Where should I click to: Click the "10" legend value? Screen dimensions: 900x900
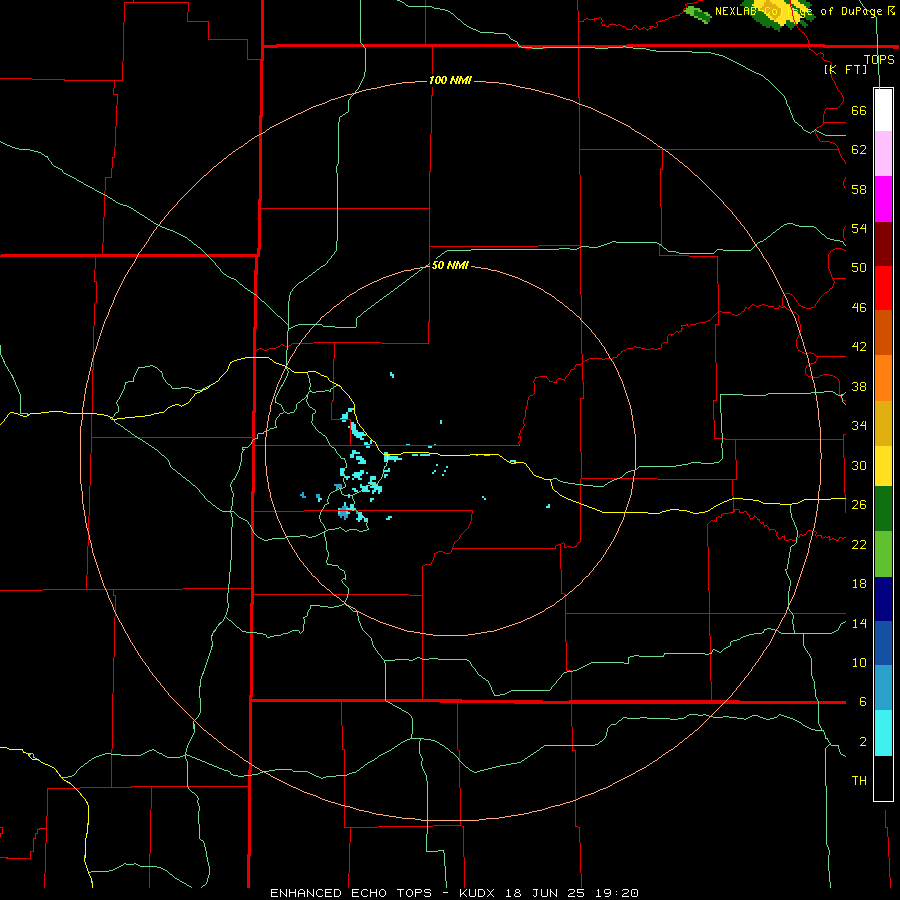click(859, 662)
